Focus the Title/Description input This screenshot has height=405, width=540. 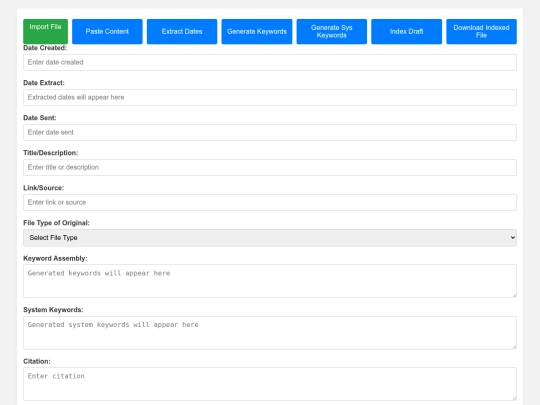click(x=270, y=167)
